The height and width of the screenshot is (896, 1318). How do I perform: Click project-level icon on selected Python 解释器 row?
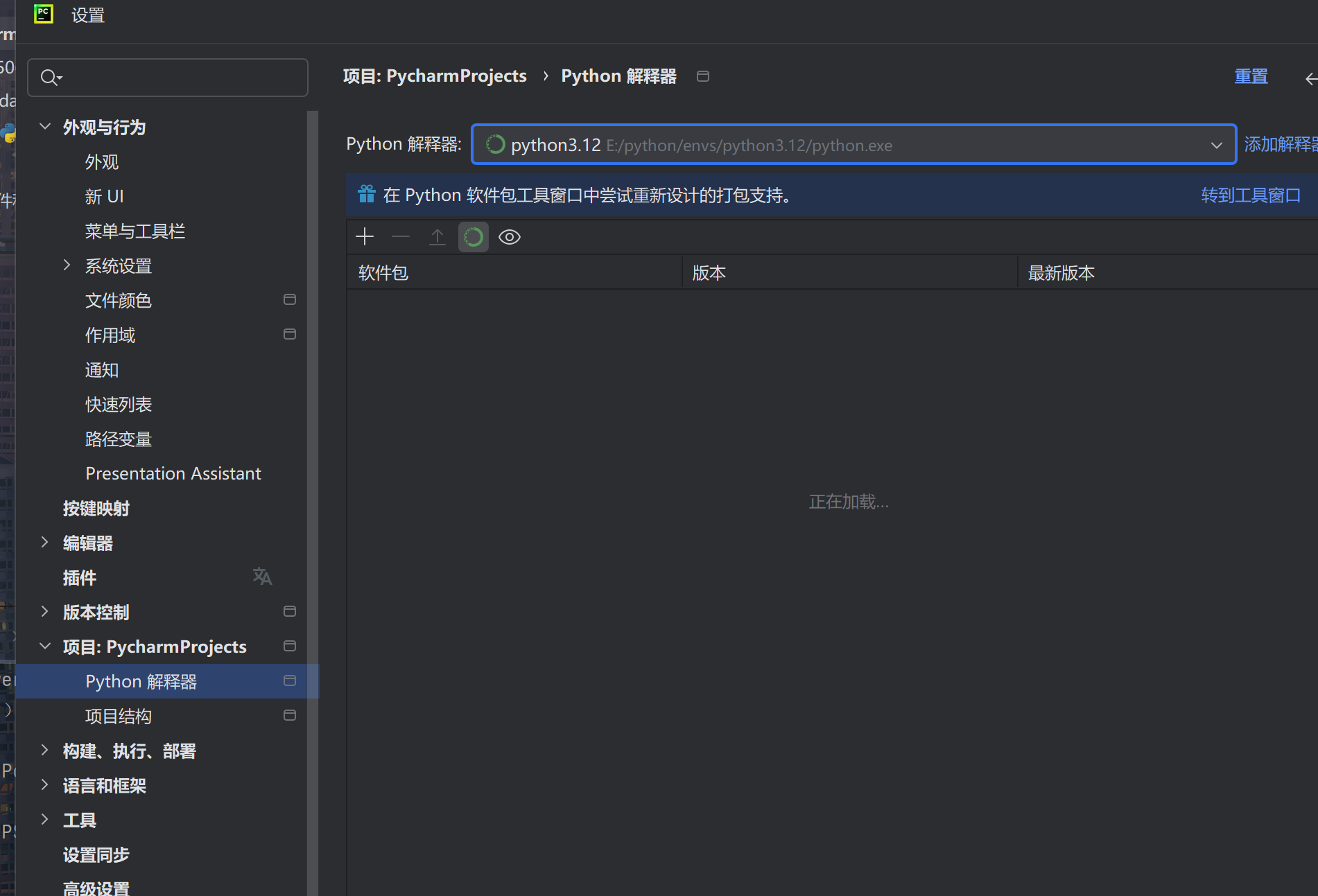point(290,680)
